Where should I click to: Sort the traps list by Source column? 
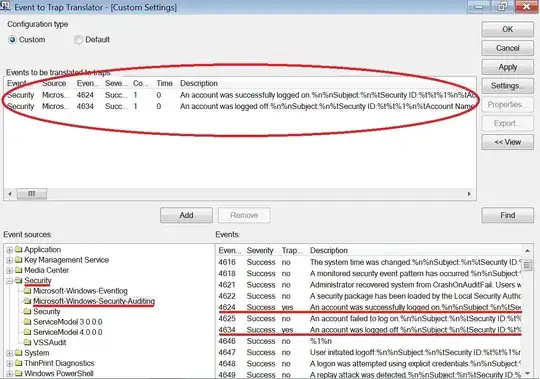pyautogui.click(x=54, y=84)
